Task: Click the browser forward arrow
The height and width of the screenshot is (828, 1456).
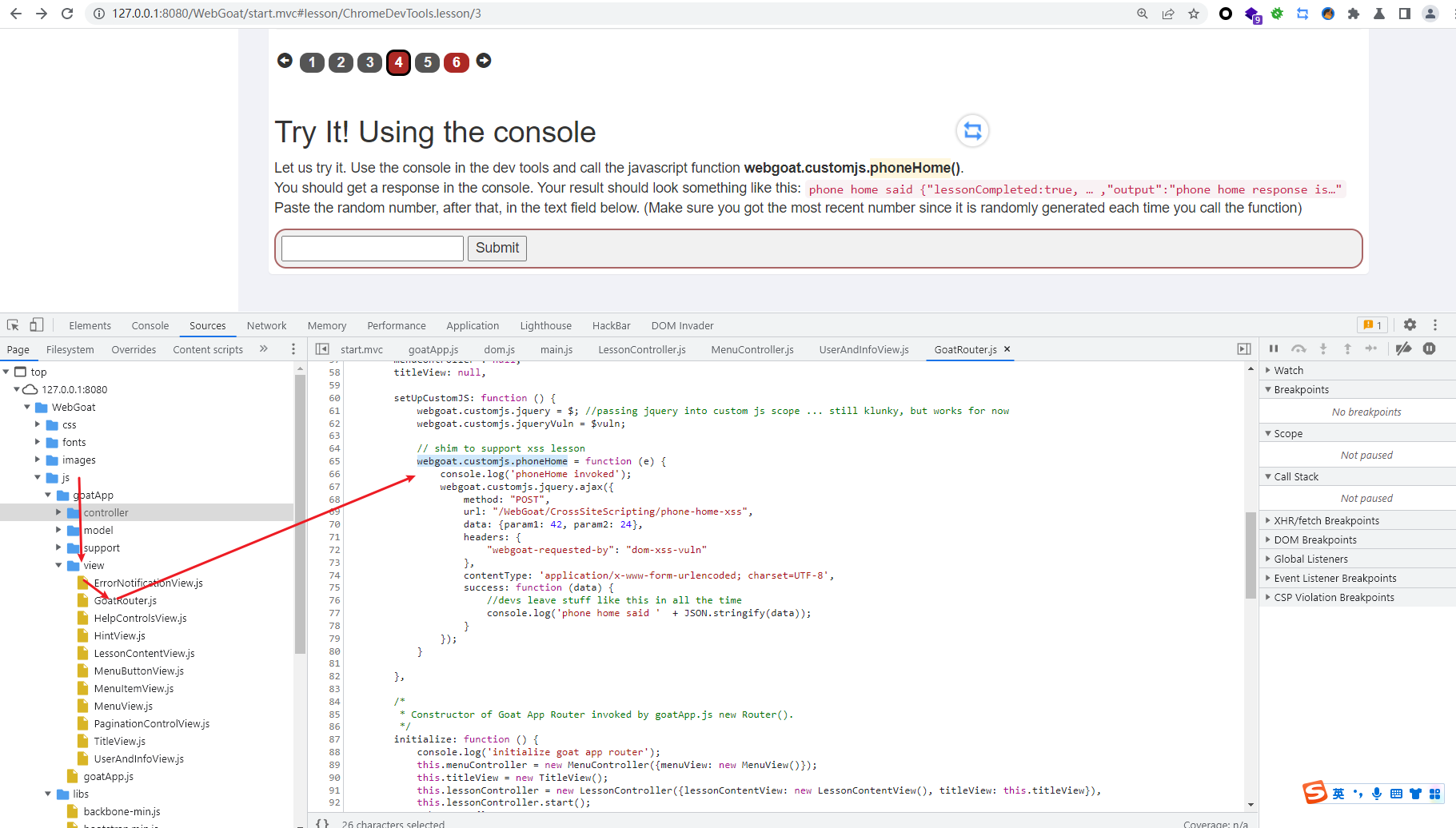Action: 42,14
